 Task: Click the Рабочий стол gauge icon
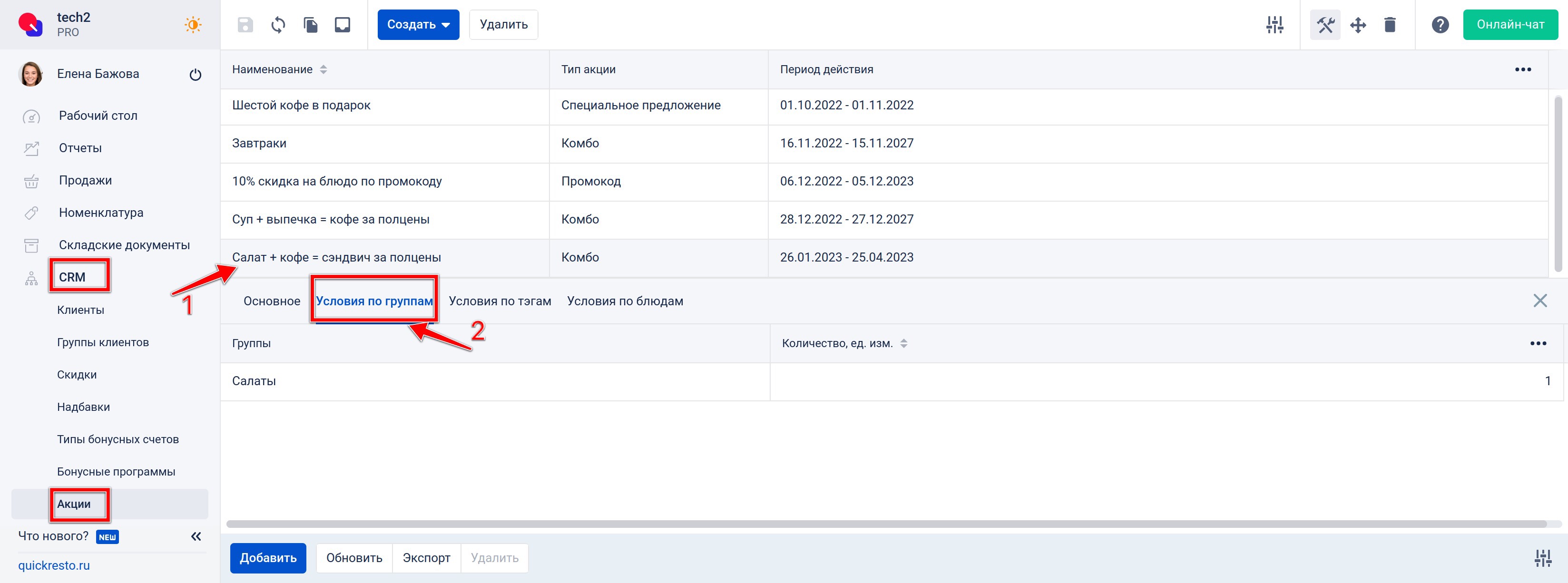[31, 116]
